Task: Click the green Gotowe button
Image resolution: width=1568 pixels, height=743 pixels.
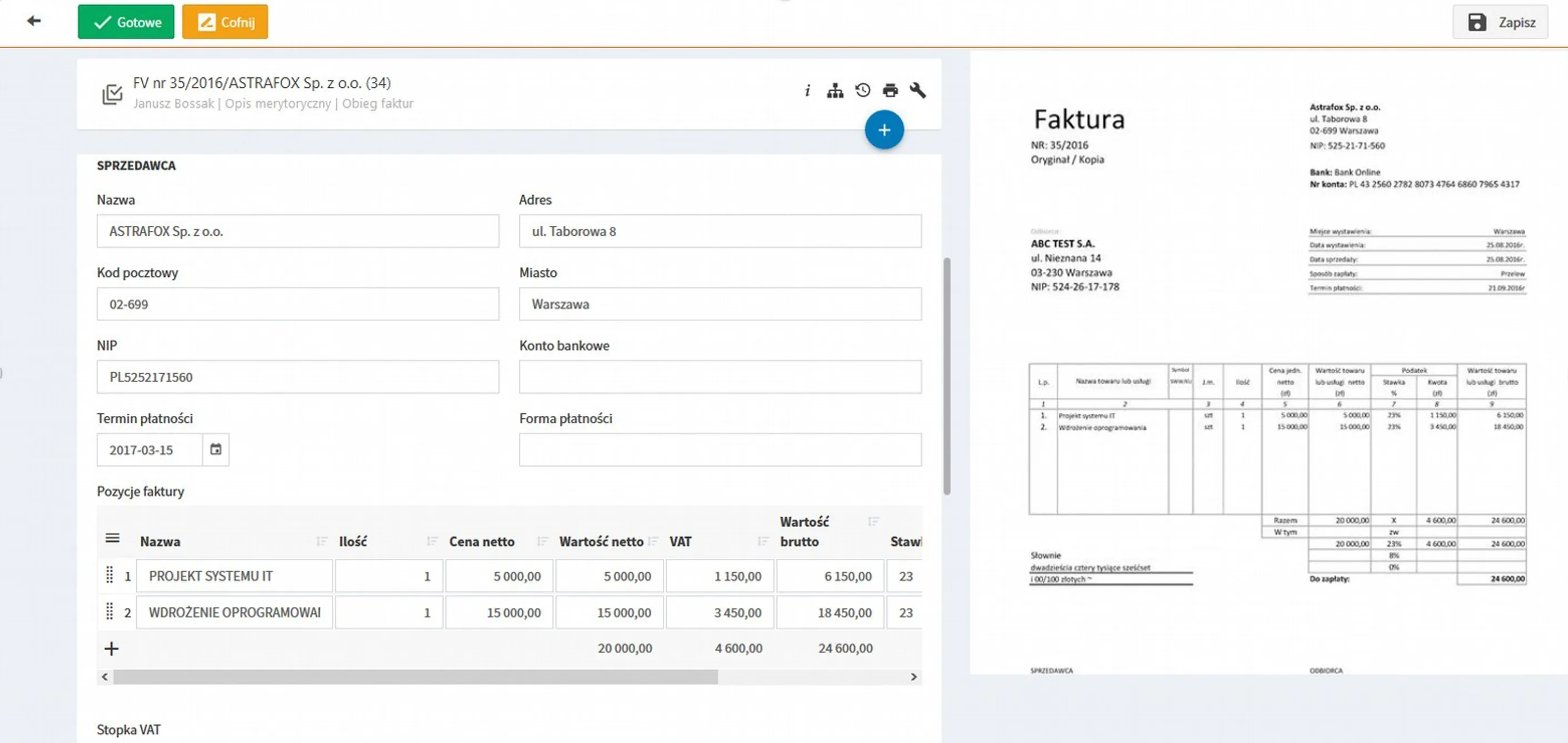Action: coord(126,22)
